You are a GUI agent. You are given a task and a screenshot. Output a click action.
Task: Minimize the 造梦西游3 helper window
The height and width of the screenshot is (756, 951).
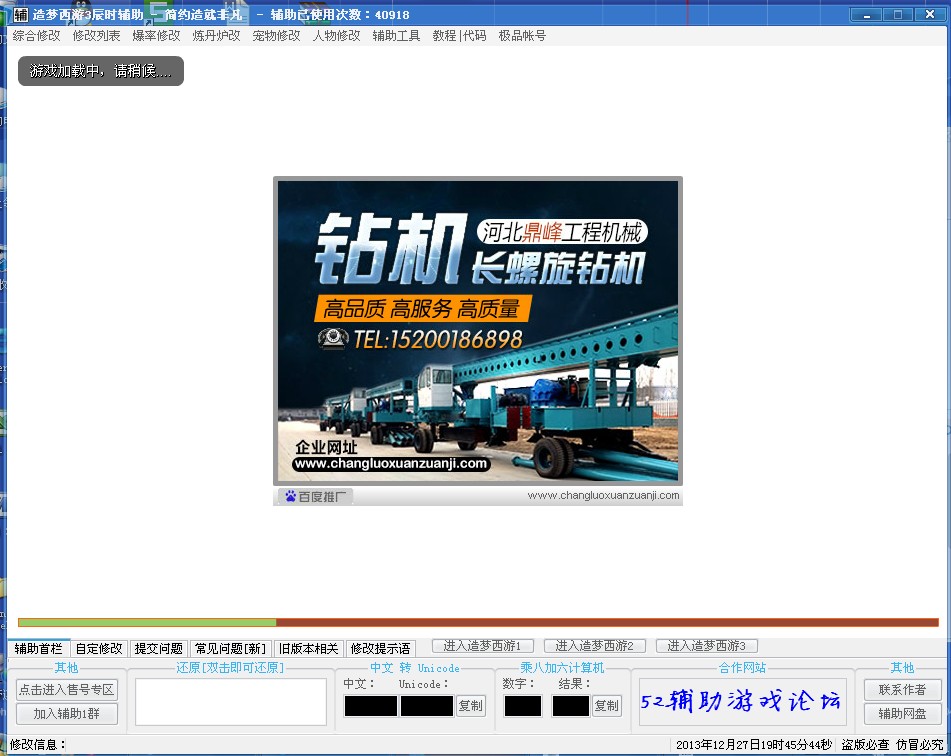pos(867,15)
